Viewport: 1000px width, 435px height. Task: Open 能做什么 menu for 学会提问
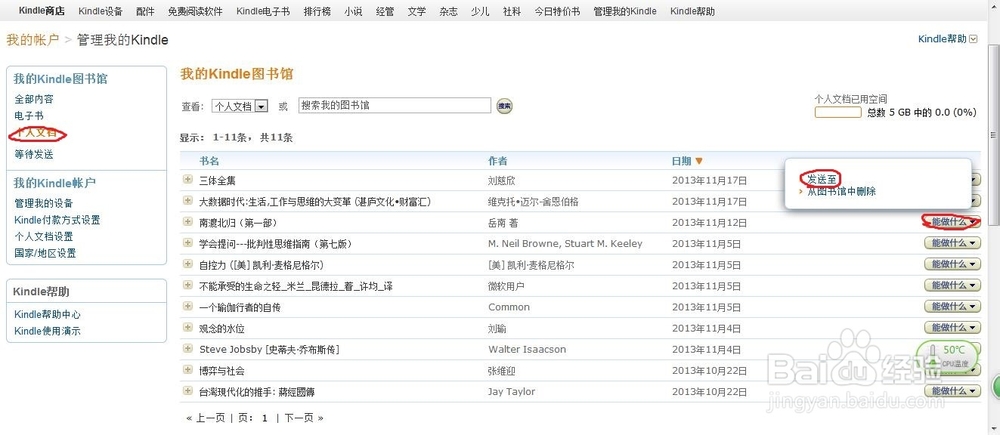(952, 243)
